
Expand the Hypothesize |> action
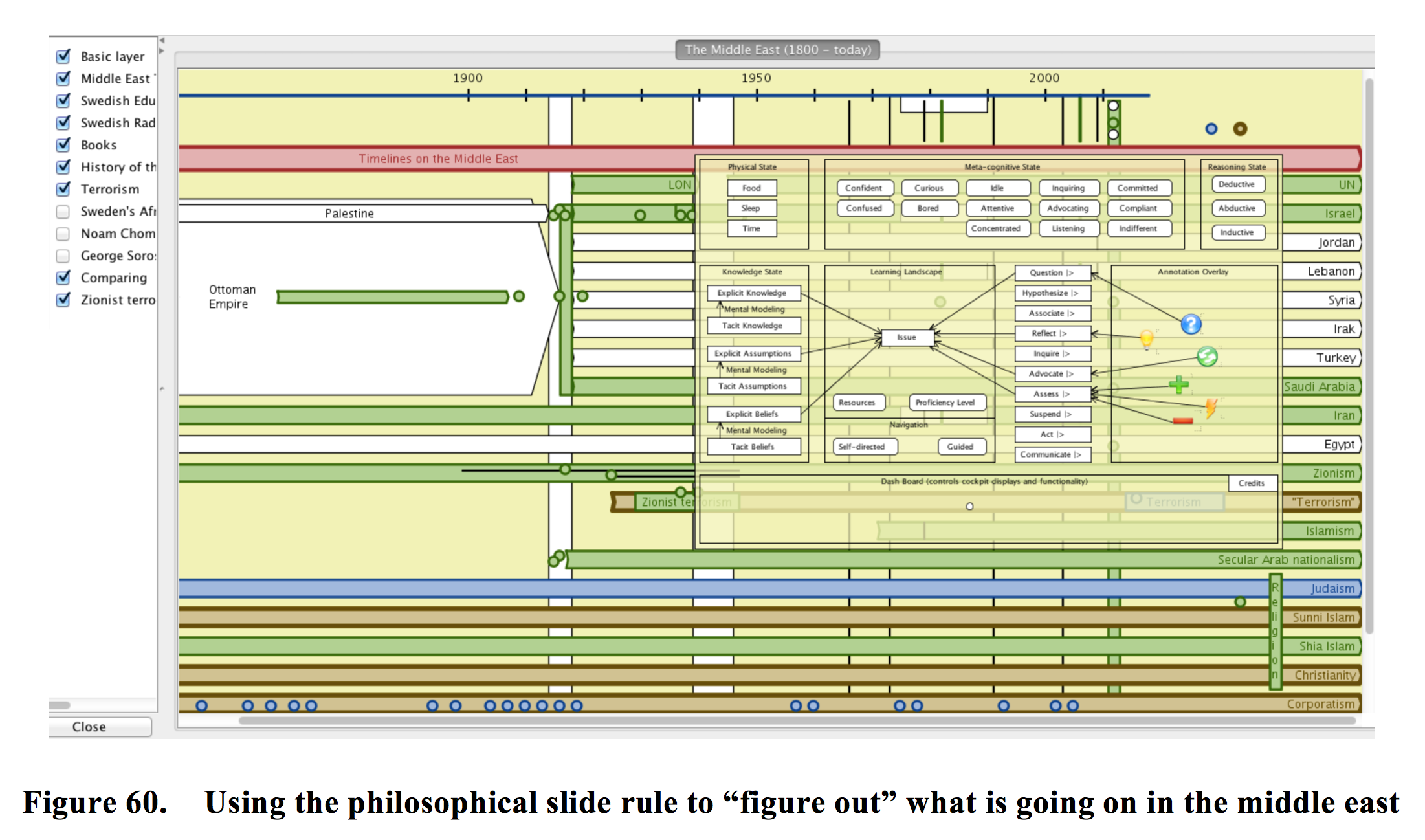(x=1052, y=293)
